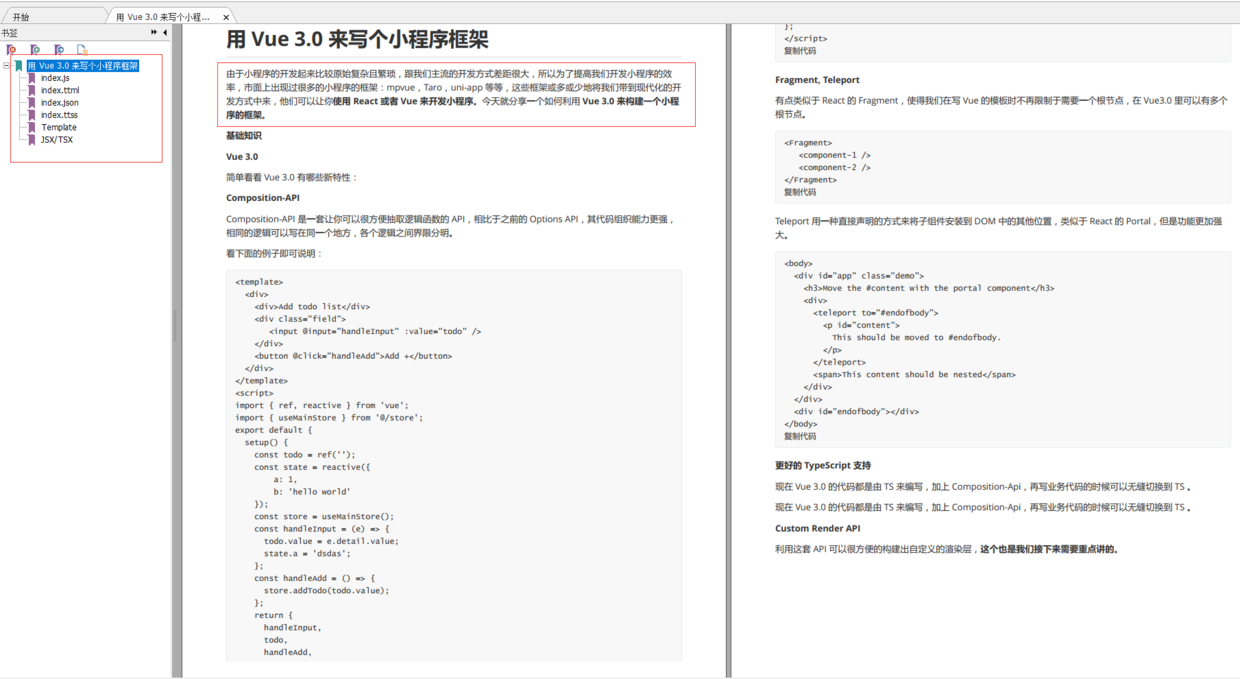
Task: Click the purple bookmark icon beside index.ttml
Action: coord(32,90)
